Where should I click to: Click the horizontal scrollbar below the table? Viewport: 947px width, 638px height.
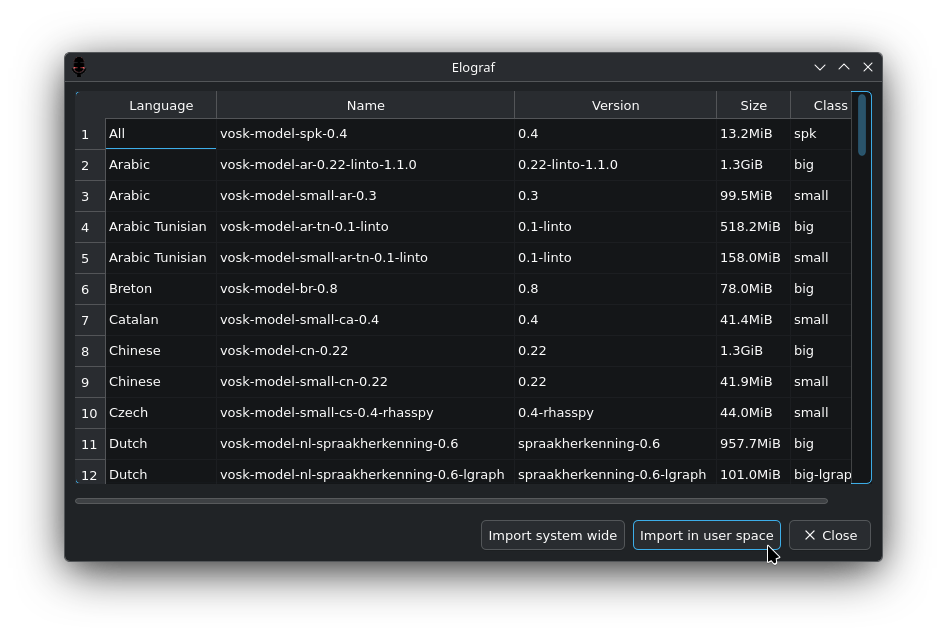(451, 501)
